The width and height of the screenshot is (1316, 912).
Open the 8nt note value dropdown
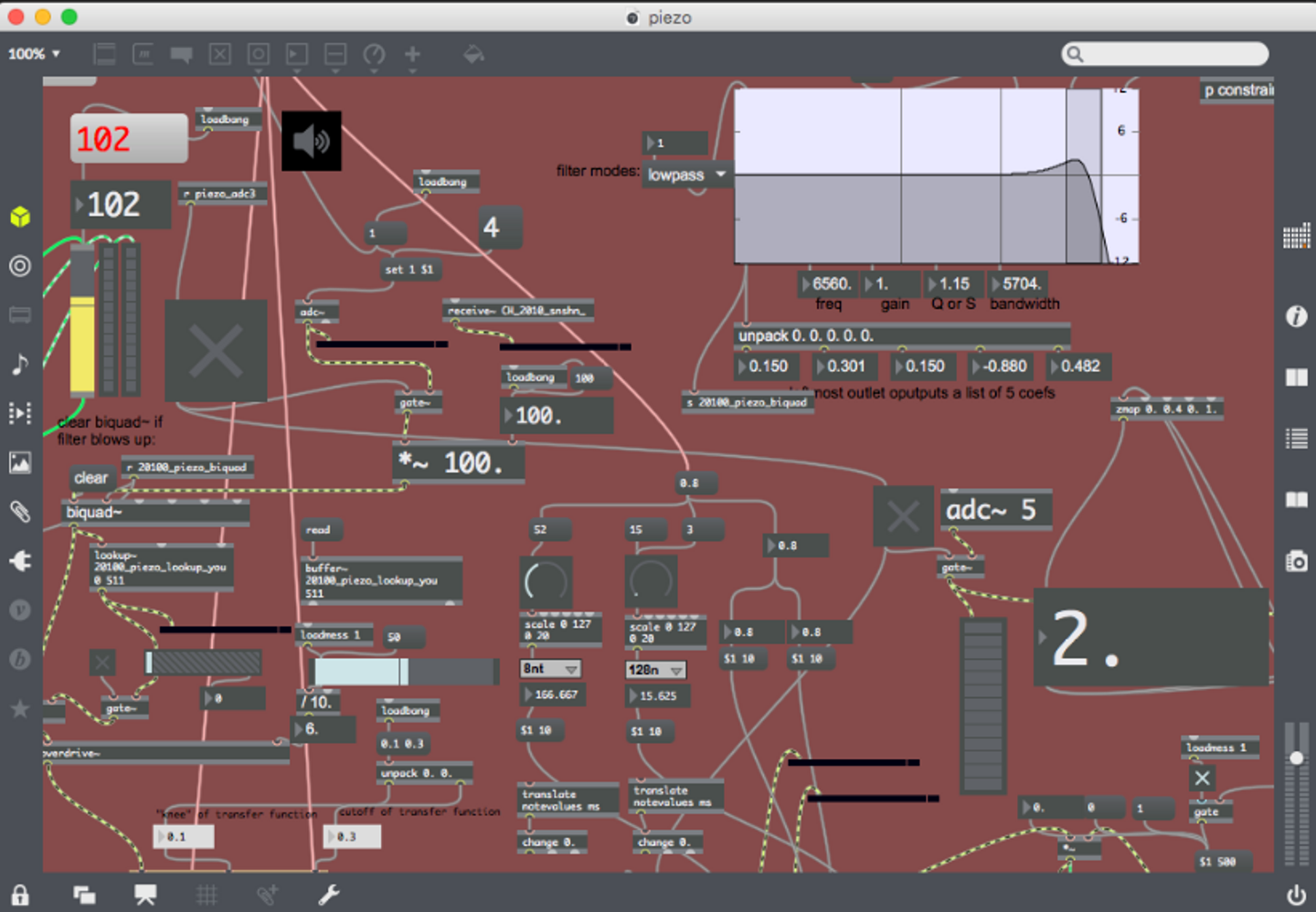point(551,669)
